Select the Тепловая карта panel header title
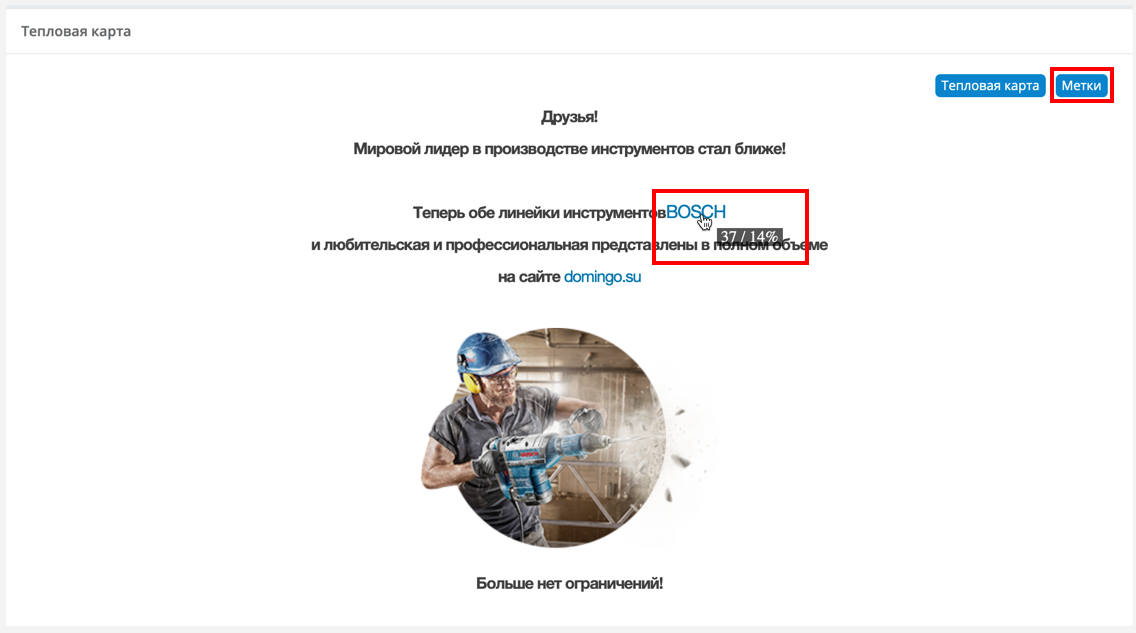This screenshot has height=633, width=1136. (x=76, y=31)
